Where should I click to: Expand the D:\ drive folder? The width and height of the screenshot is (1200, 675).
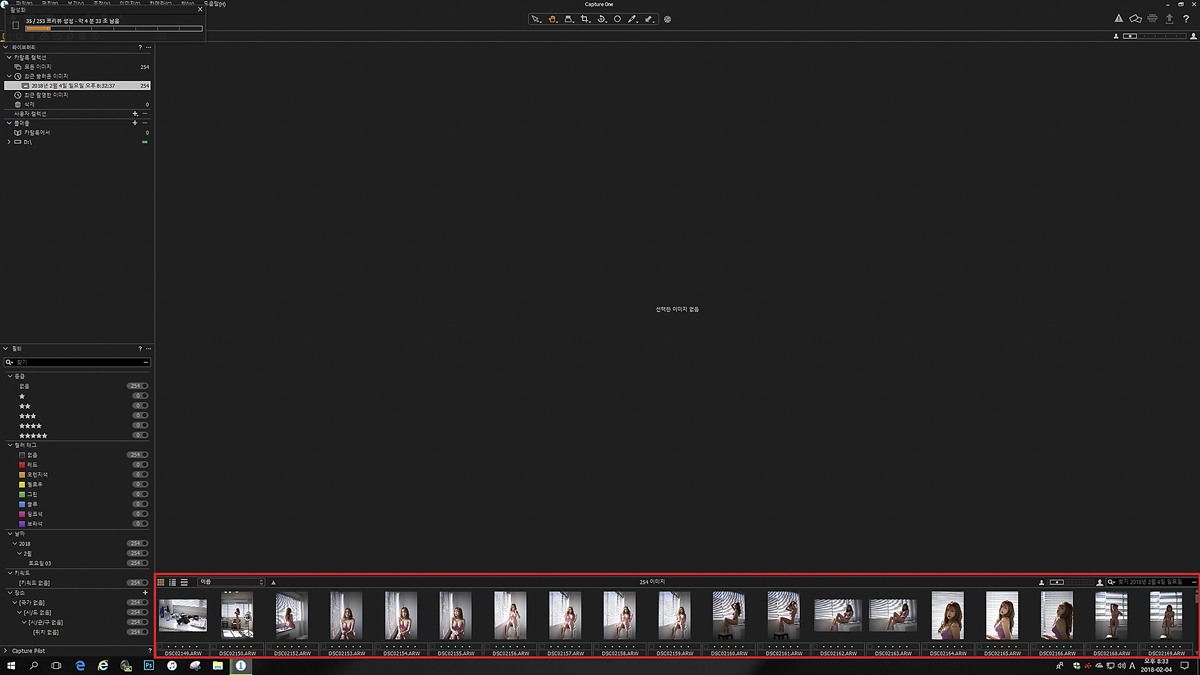pos(9,142)
